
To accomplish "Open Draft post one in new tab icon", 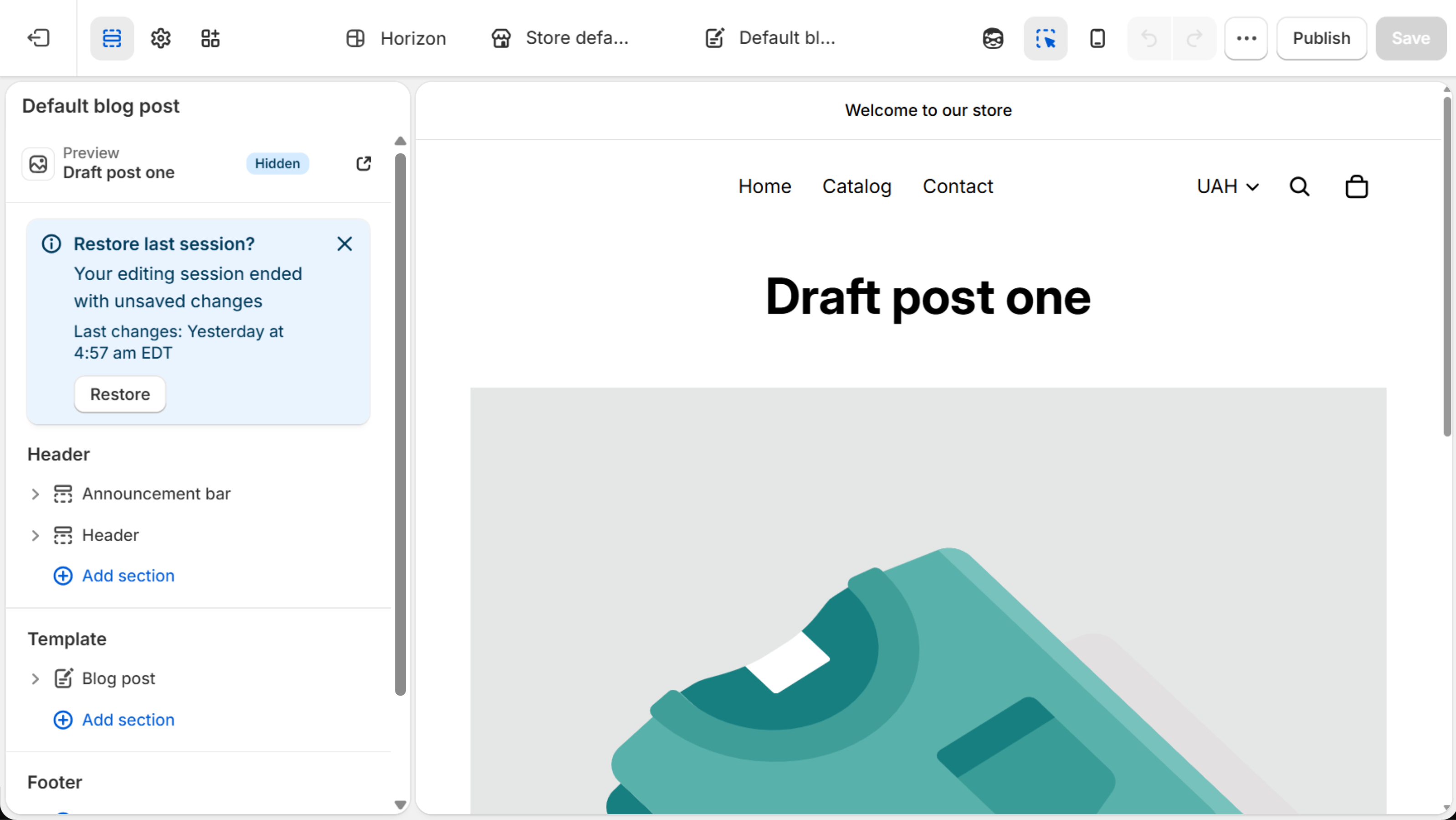I will click(x=364, y=164).
